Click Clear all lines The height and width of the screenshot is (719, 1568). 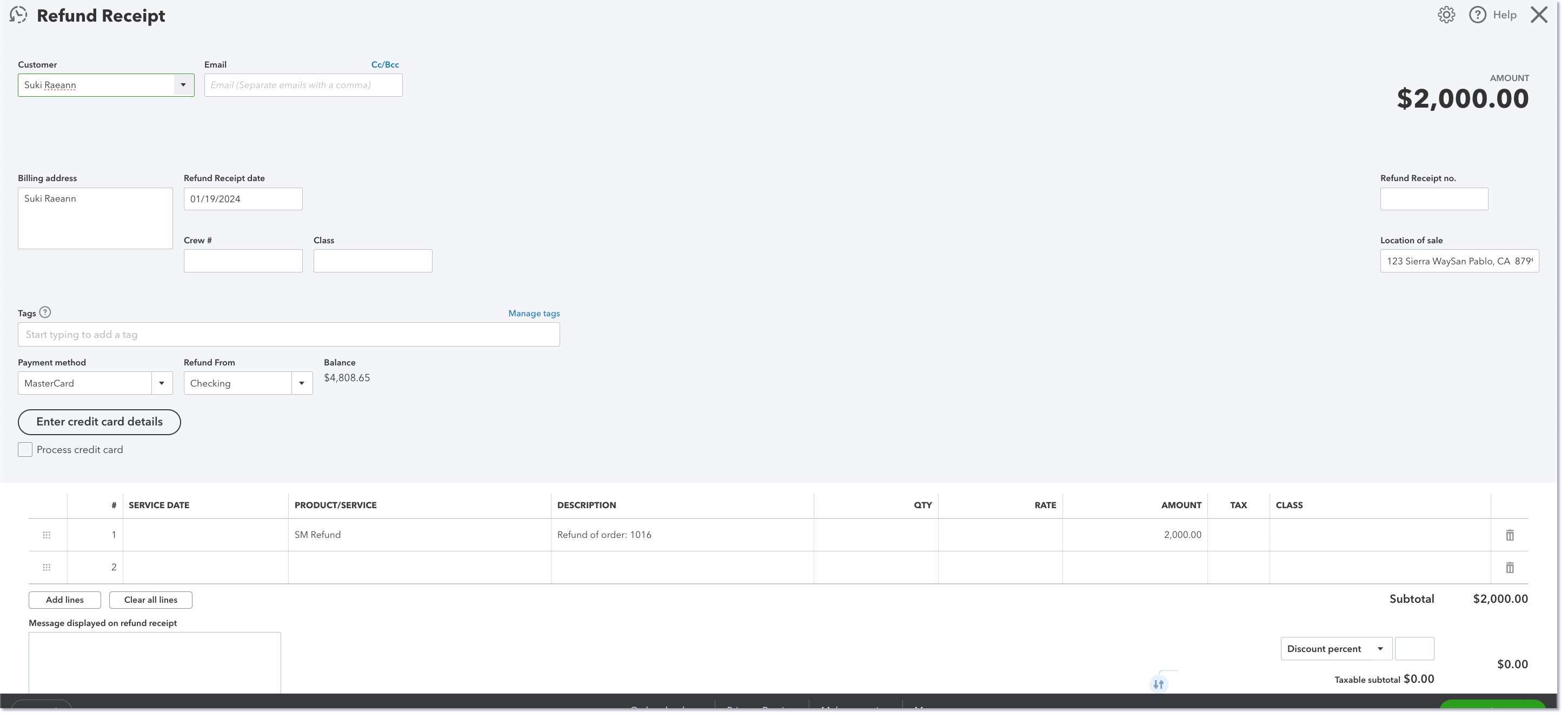point(150,600)
